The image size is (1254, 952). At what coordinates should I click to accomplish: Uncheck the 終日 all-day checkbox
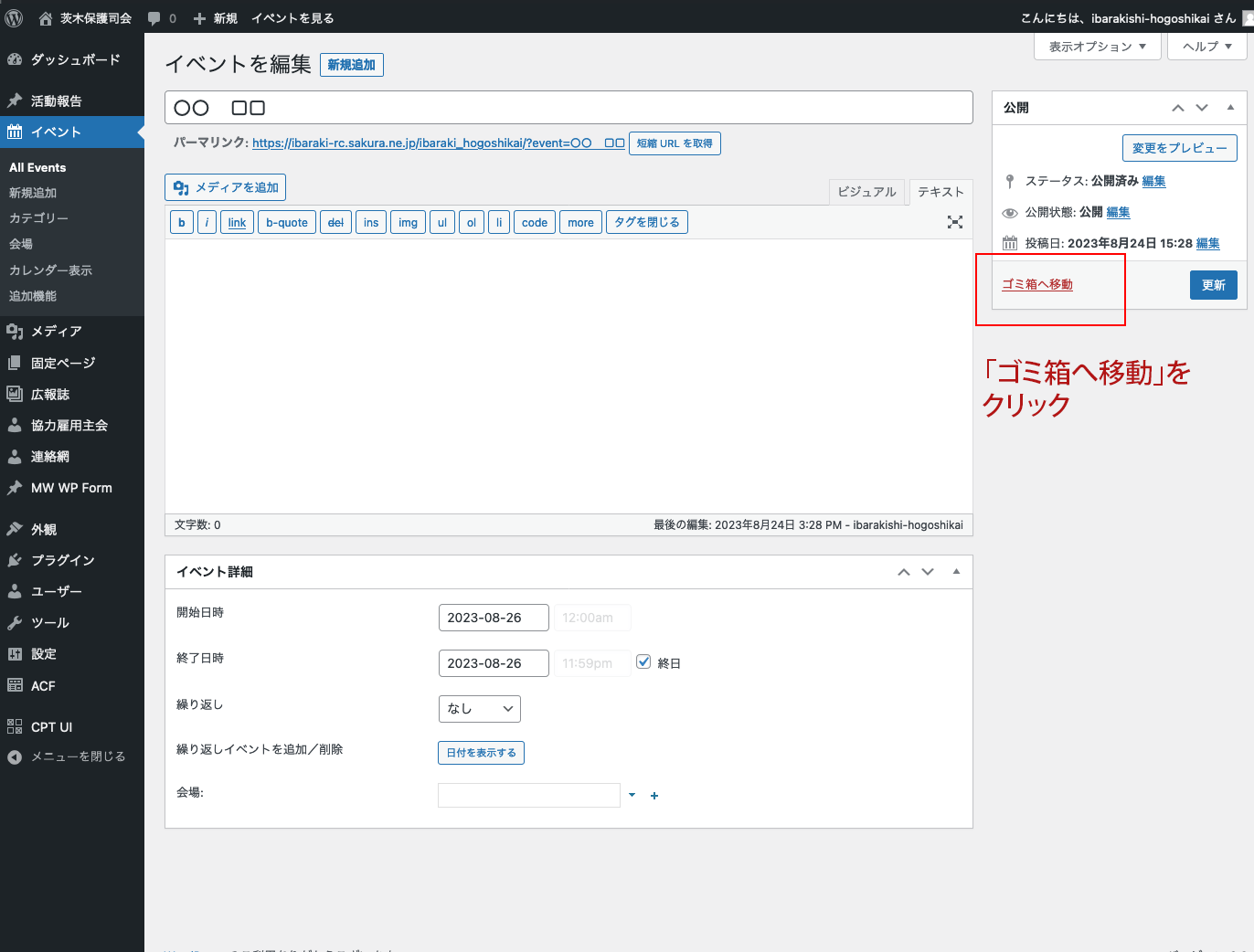coord(643,662)
